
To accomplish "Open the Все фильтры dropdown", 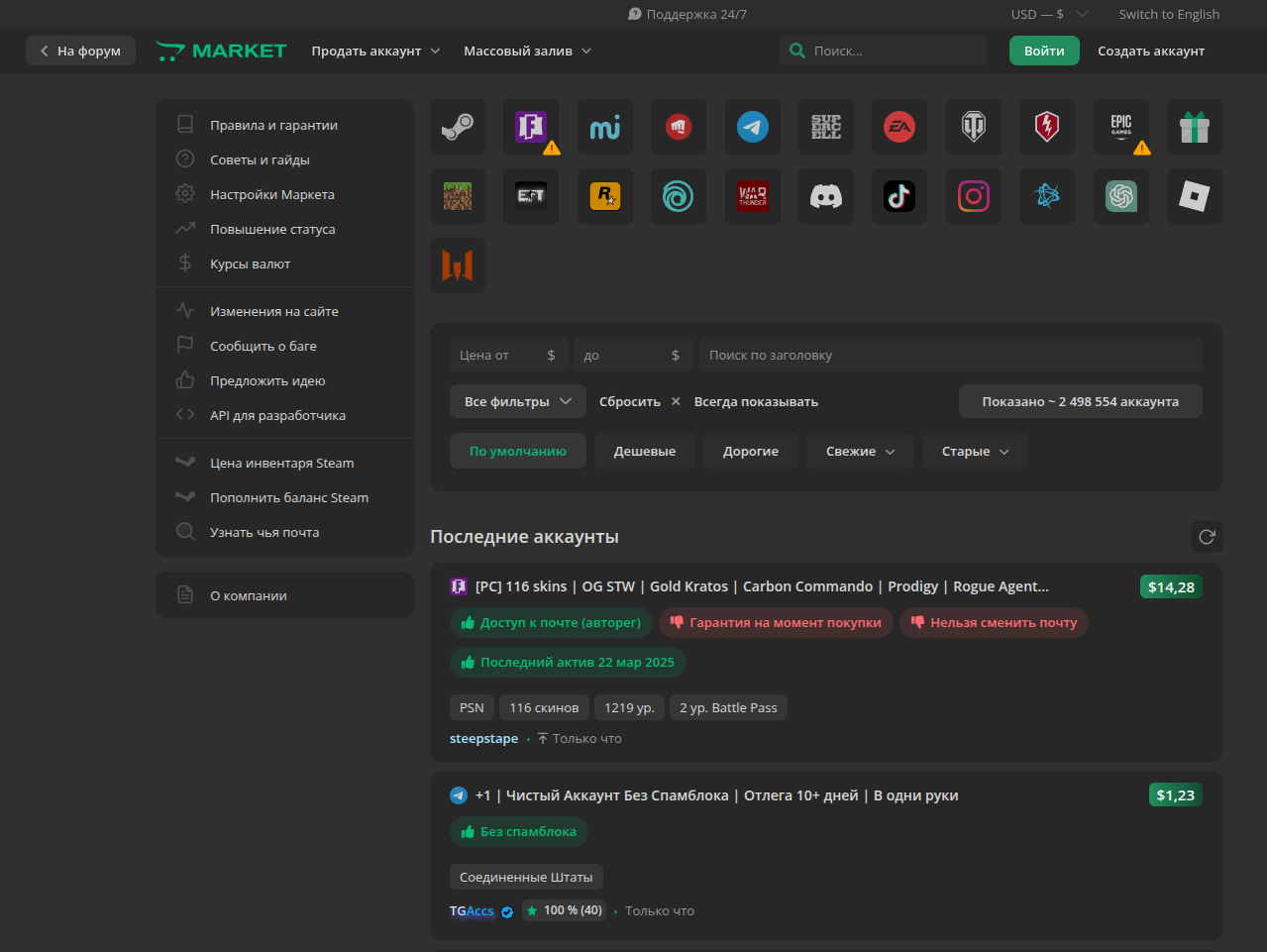I will 518,401.
